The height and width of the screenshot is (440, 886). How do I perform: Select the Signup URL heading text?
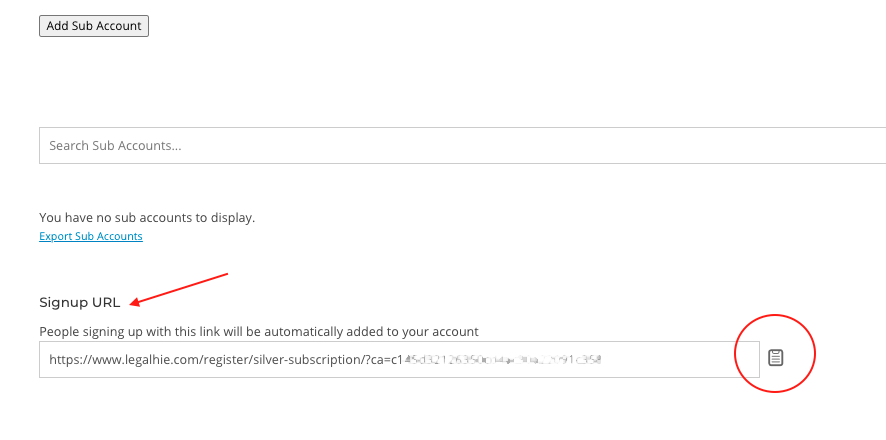point(80,303)
